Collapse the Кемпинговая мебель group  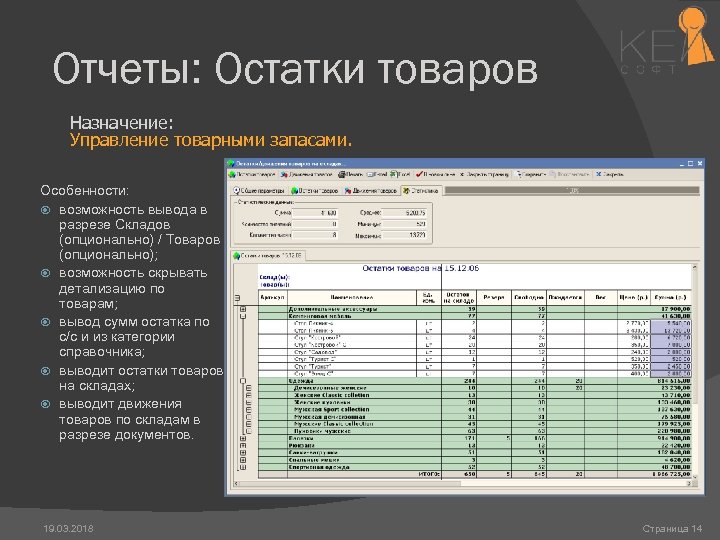243,316
